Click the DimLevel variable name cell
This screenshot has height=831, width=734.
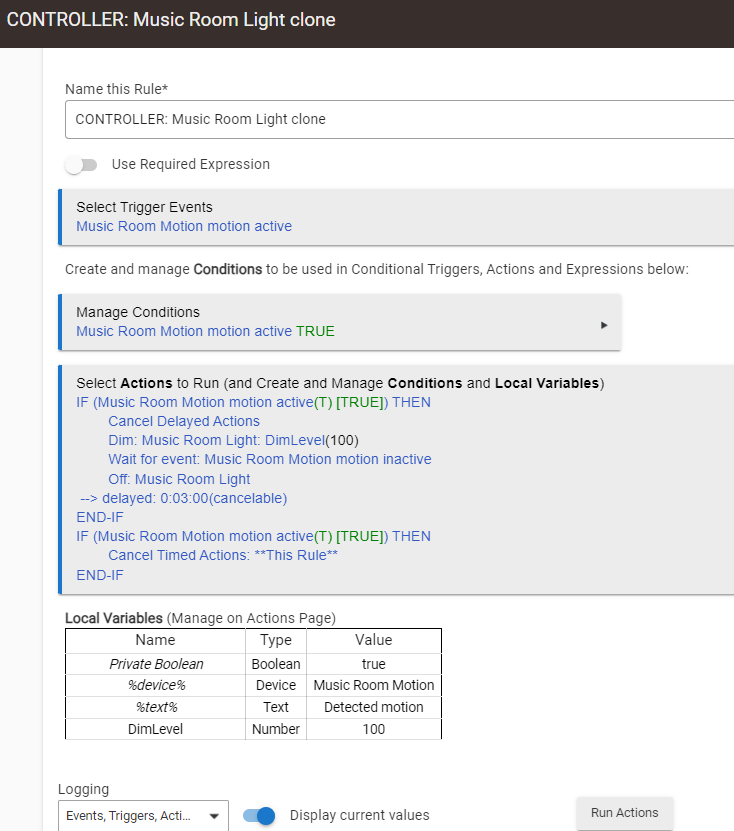pos(155,729)
